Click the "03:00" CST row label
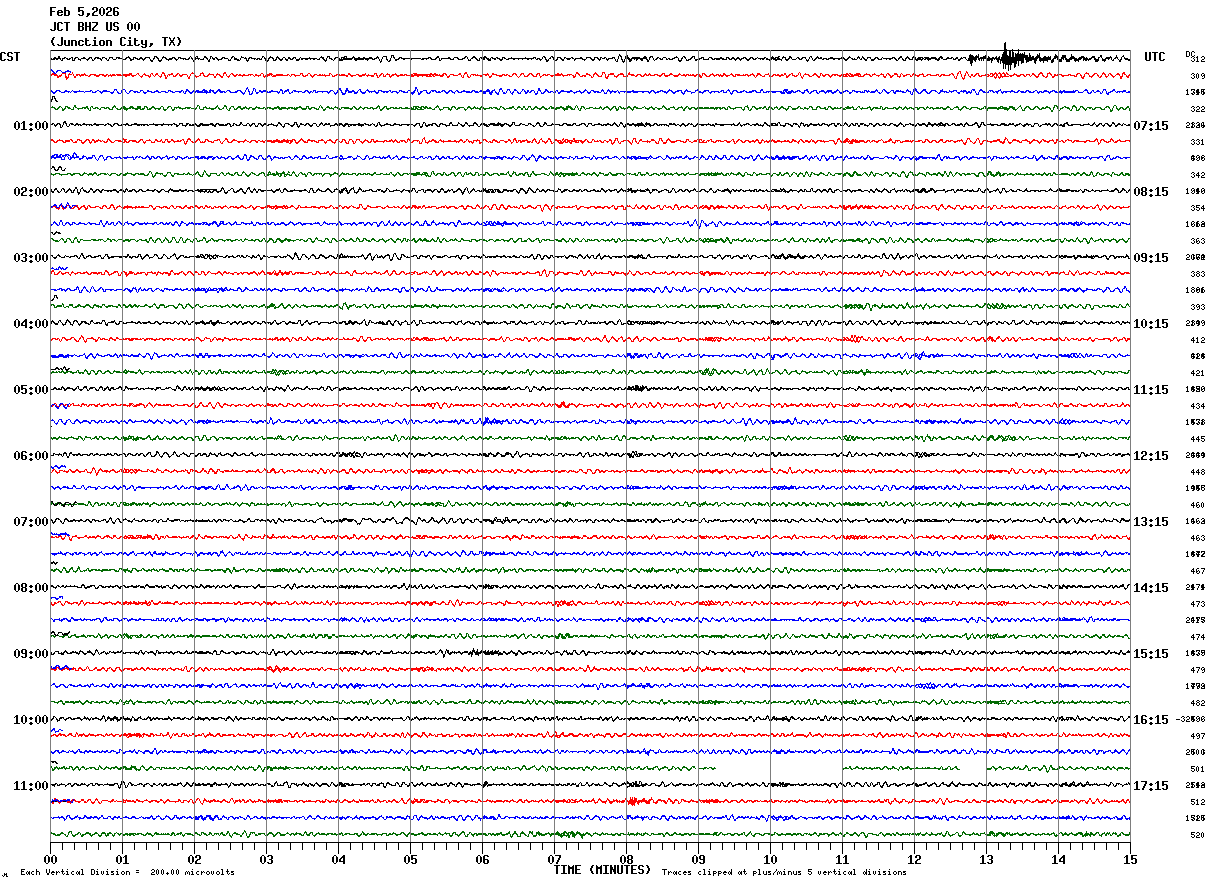 pos(31,258)
